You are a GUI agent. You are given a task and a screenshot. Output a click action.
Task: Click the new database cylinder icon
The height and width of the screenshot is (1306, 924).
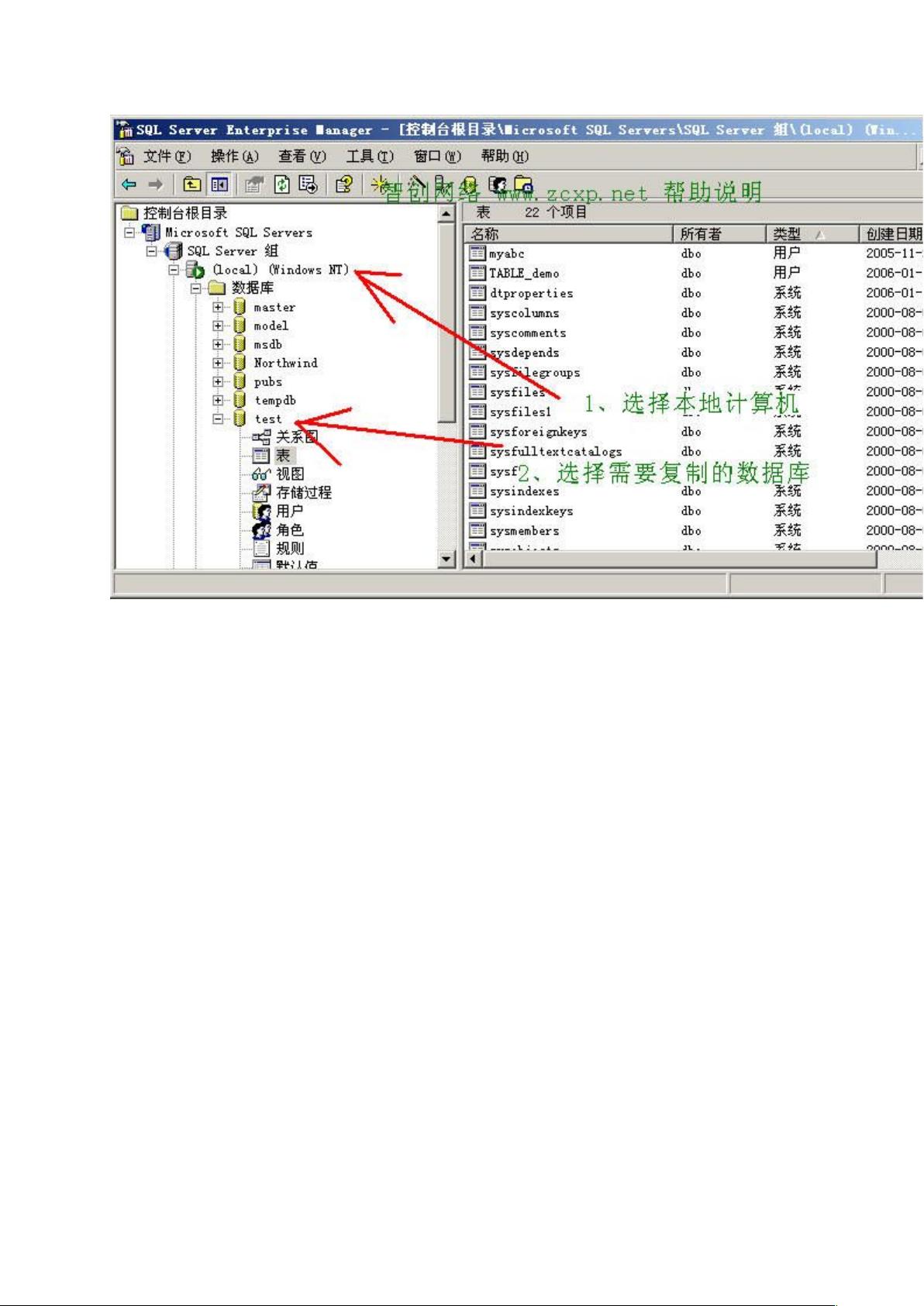point(470,184)
